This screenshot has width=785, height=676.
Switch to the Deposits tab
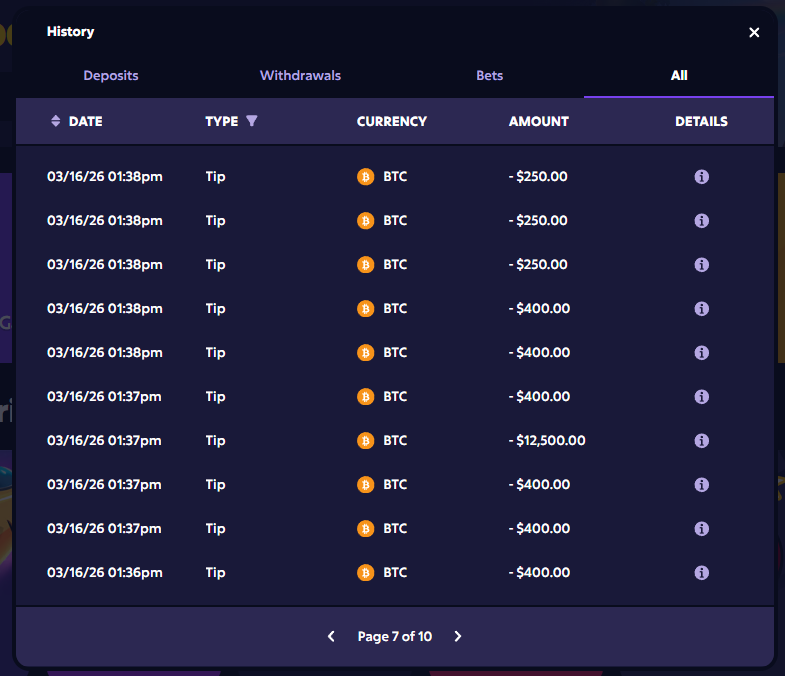pyautogui.click(x=111, y=76)
